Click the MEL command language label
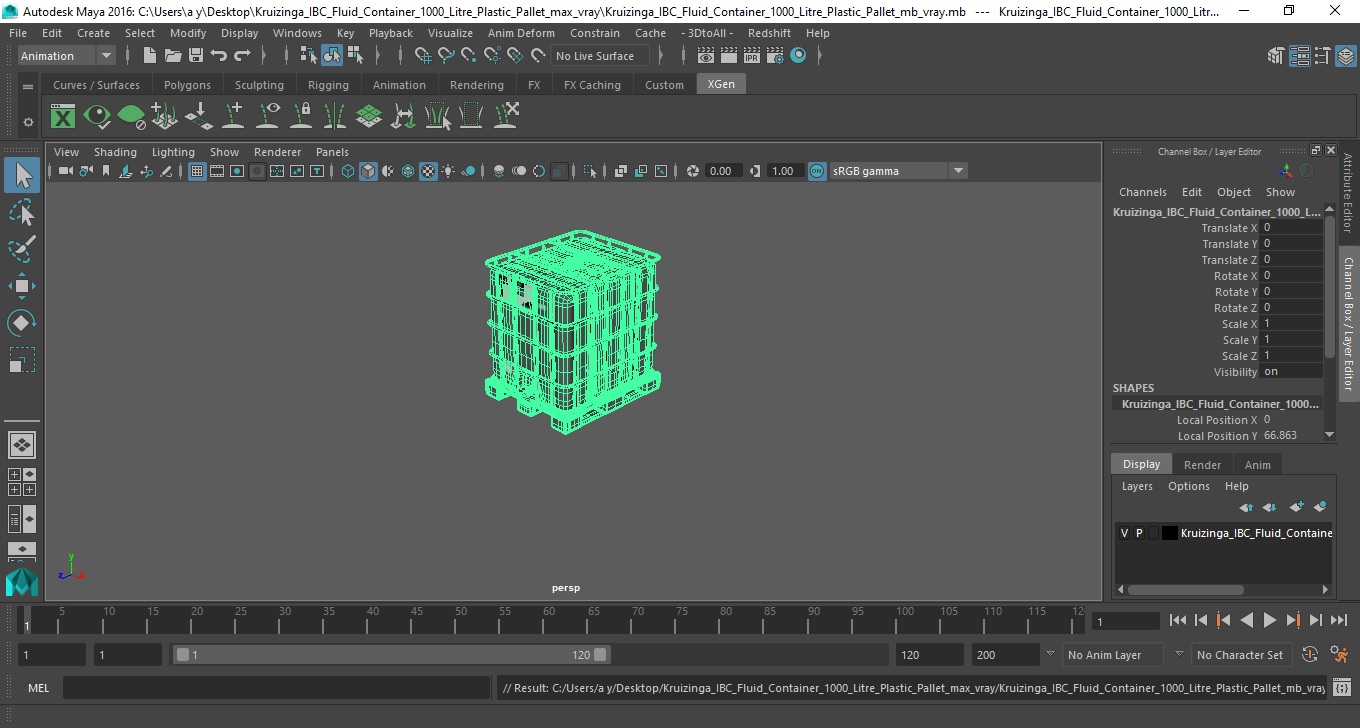This screenshot has height=728, width=1360. coord(38,688)
